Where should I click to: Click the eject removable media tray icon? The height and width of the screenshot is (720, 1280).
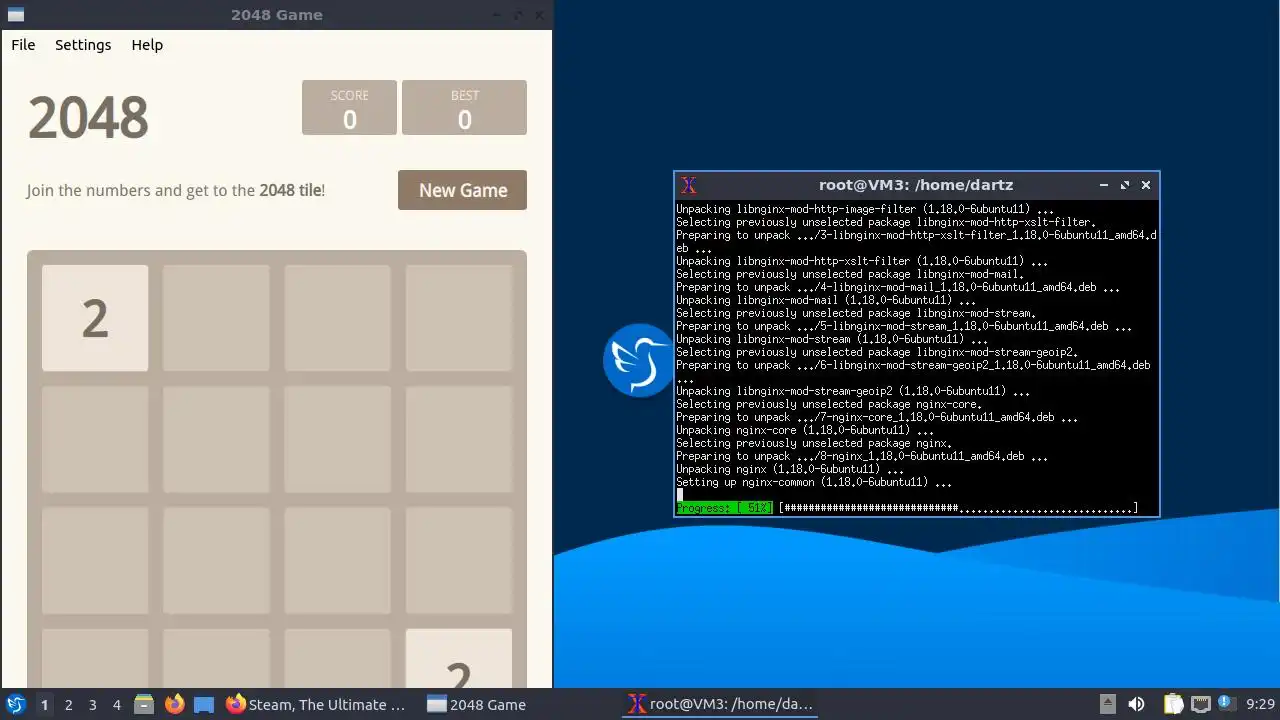(x=1107, y=704)
